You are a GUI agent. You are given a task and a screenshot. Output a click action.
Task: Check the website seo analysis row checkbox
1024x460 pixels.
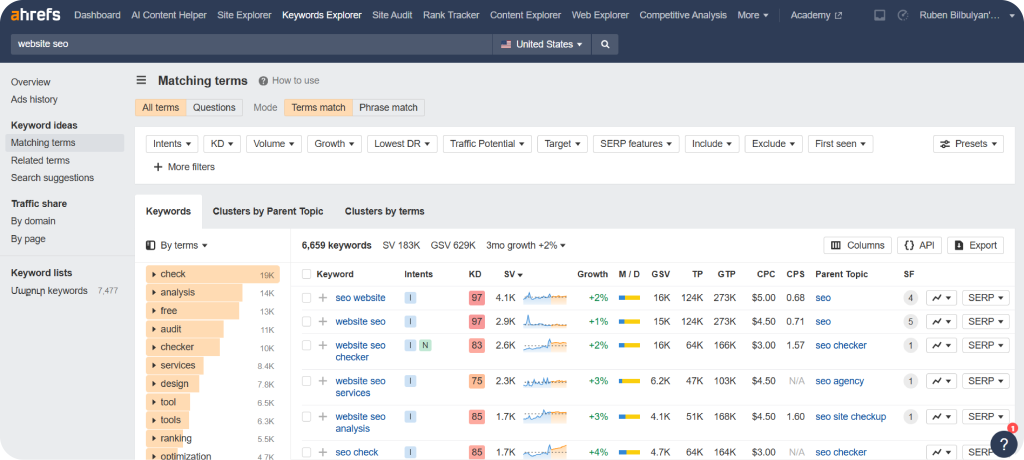[306, 417]
